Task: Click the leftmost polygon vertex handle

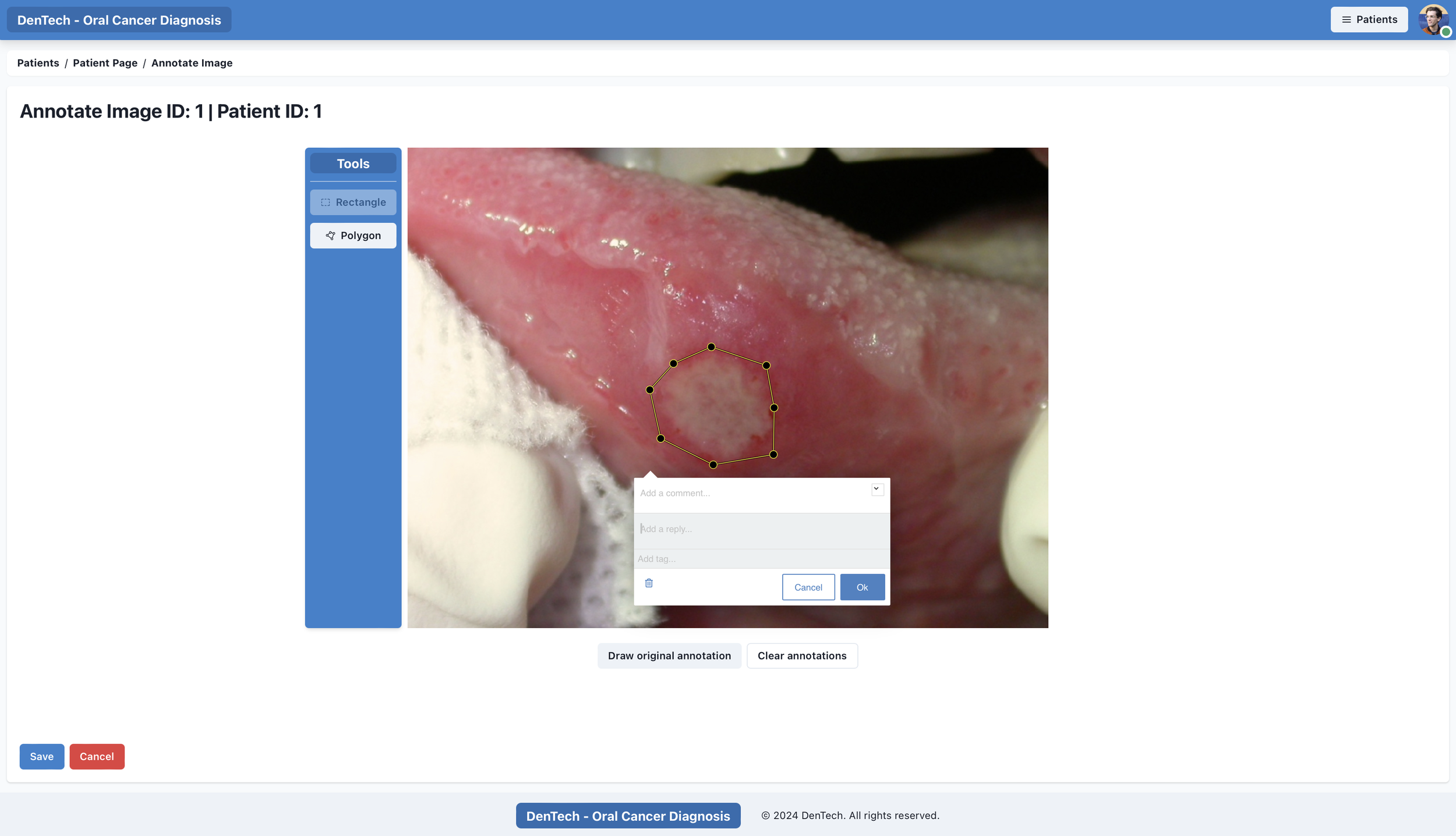Action: point(650,389)
